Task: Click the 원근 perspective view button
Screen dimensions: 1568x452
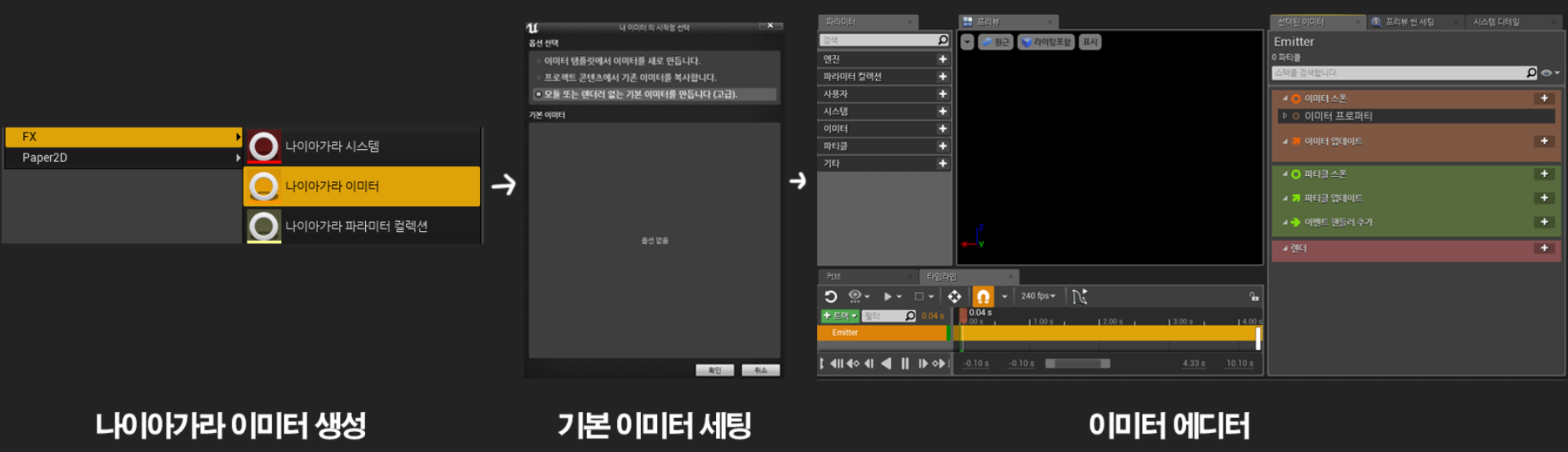Action: click(995, 42)
